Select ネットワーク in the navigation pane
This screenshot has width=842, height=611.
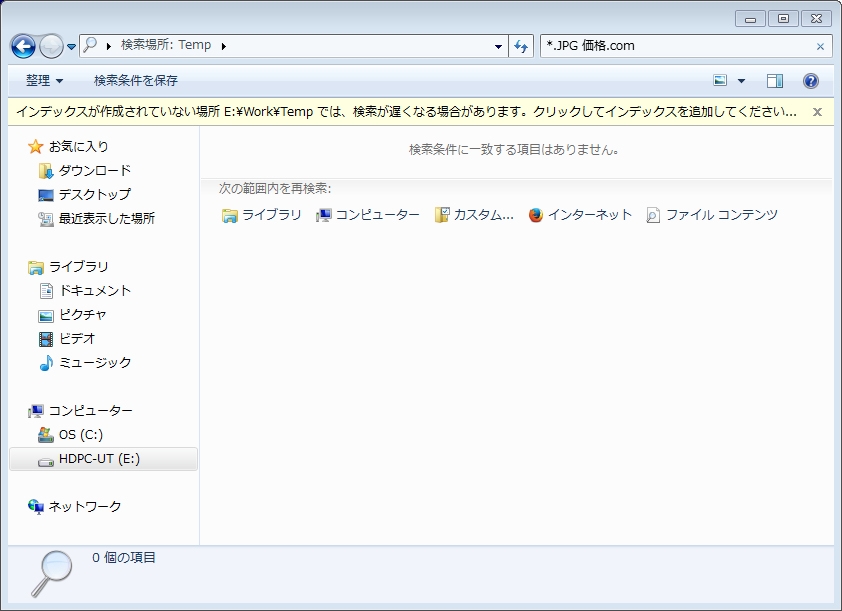85,506
